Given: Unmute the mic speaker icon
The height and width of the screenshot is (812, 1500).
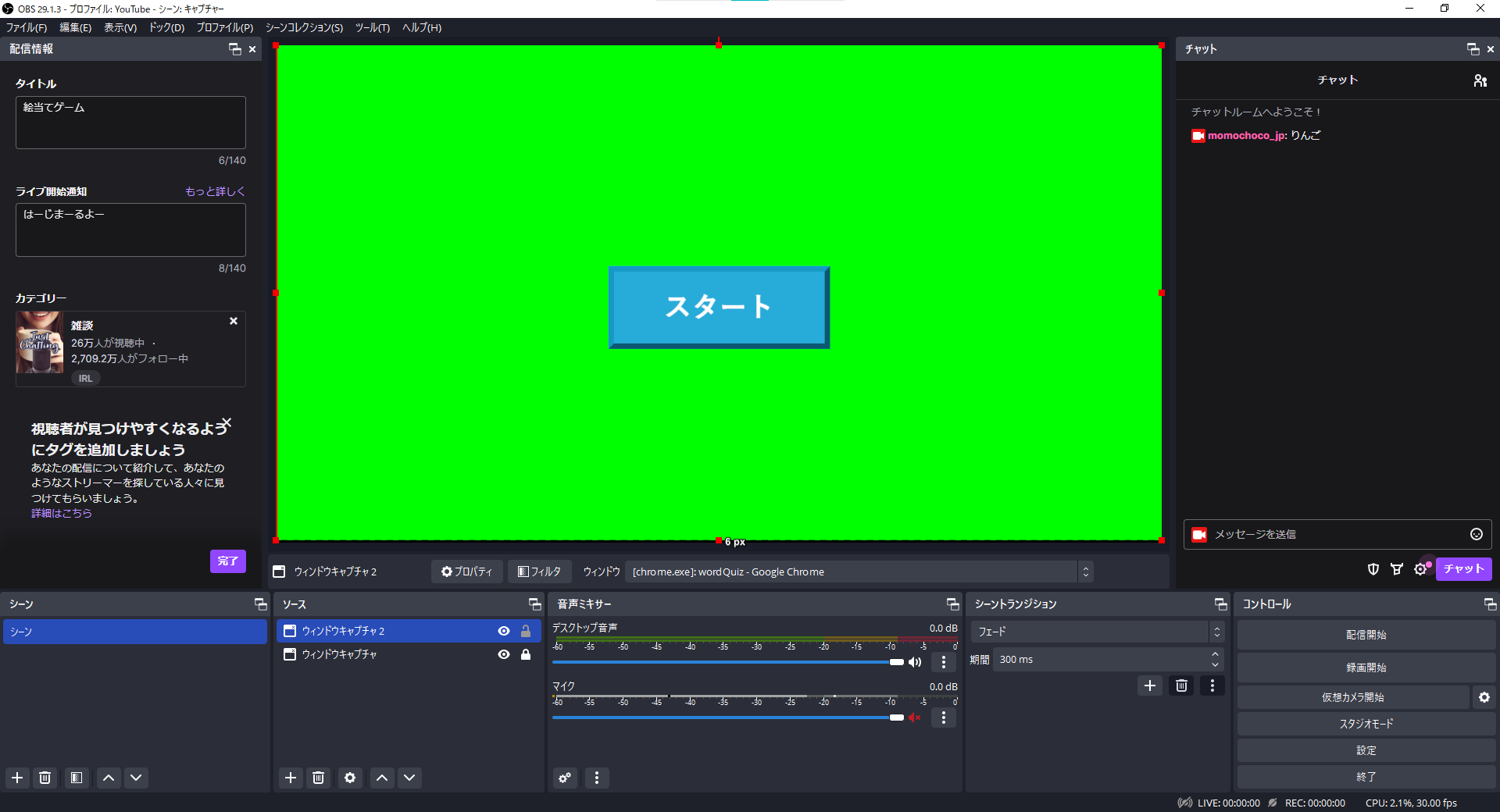Looking at the screenshot, I should coord(915,718).
